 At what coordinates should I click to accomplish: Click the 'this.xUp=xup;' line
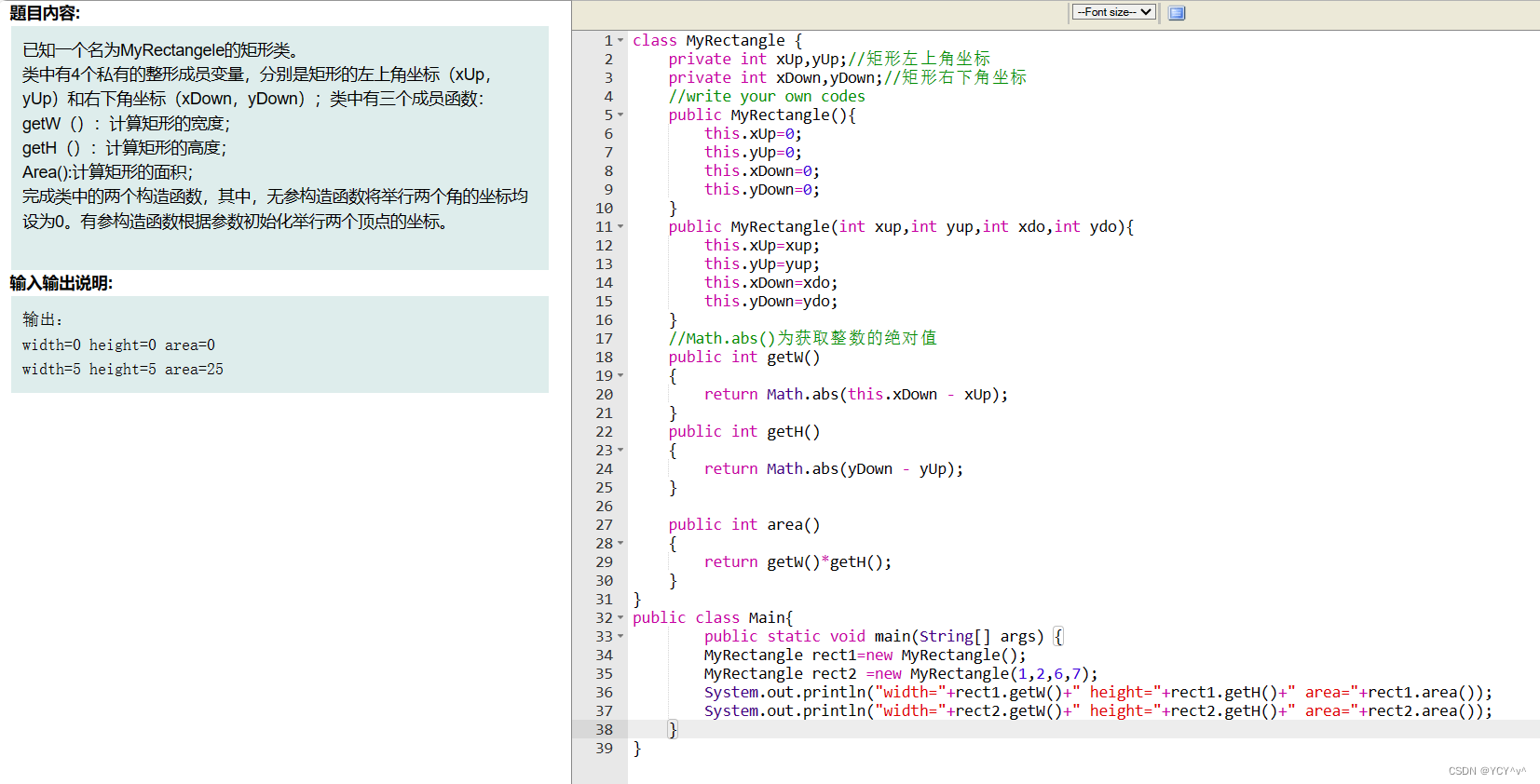762,245
